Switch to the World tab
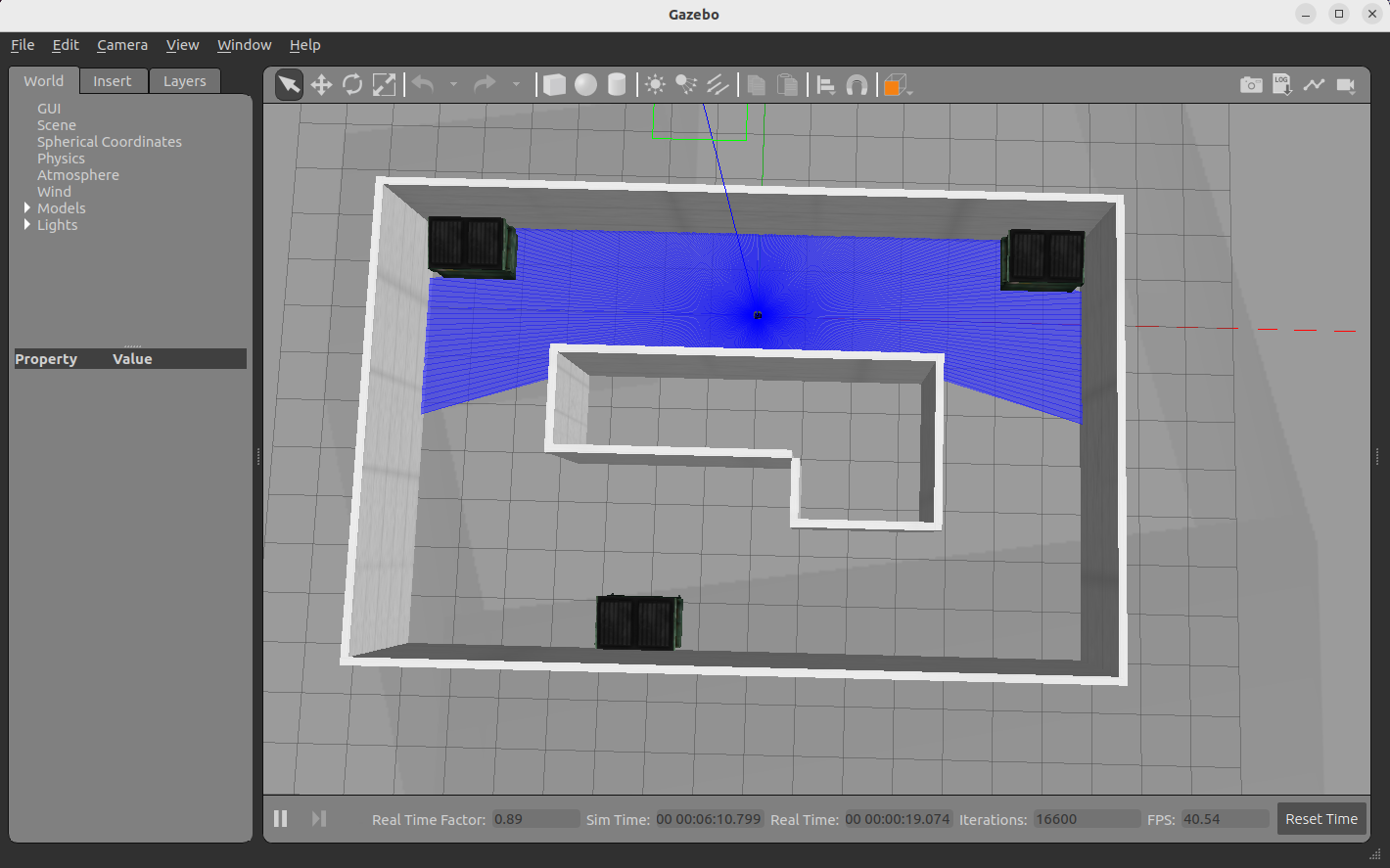 click(44, 81)
